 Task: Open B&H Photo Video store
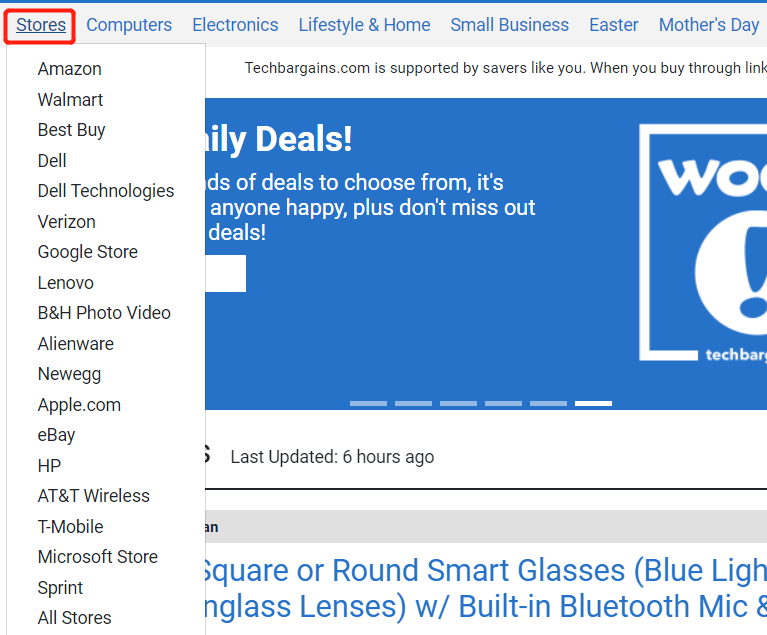coord(104,313)
